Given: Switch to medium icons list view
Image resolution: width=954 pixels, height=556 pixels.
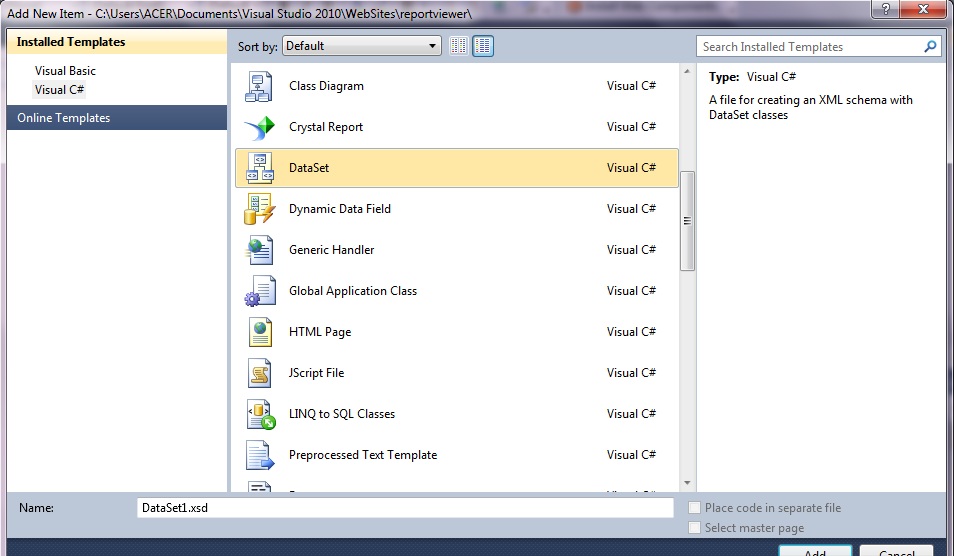Looking at the screenshot, I should pos(483,46).
